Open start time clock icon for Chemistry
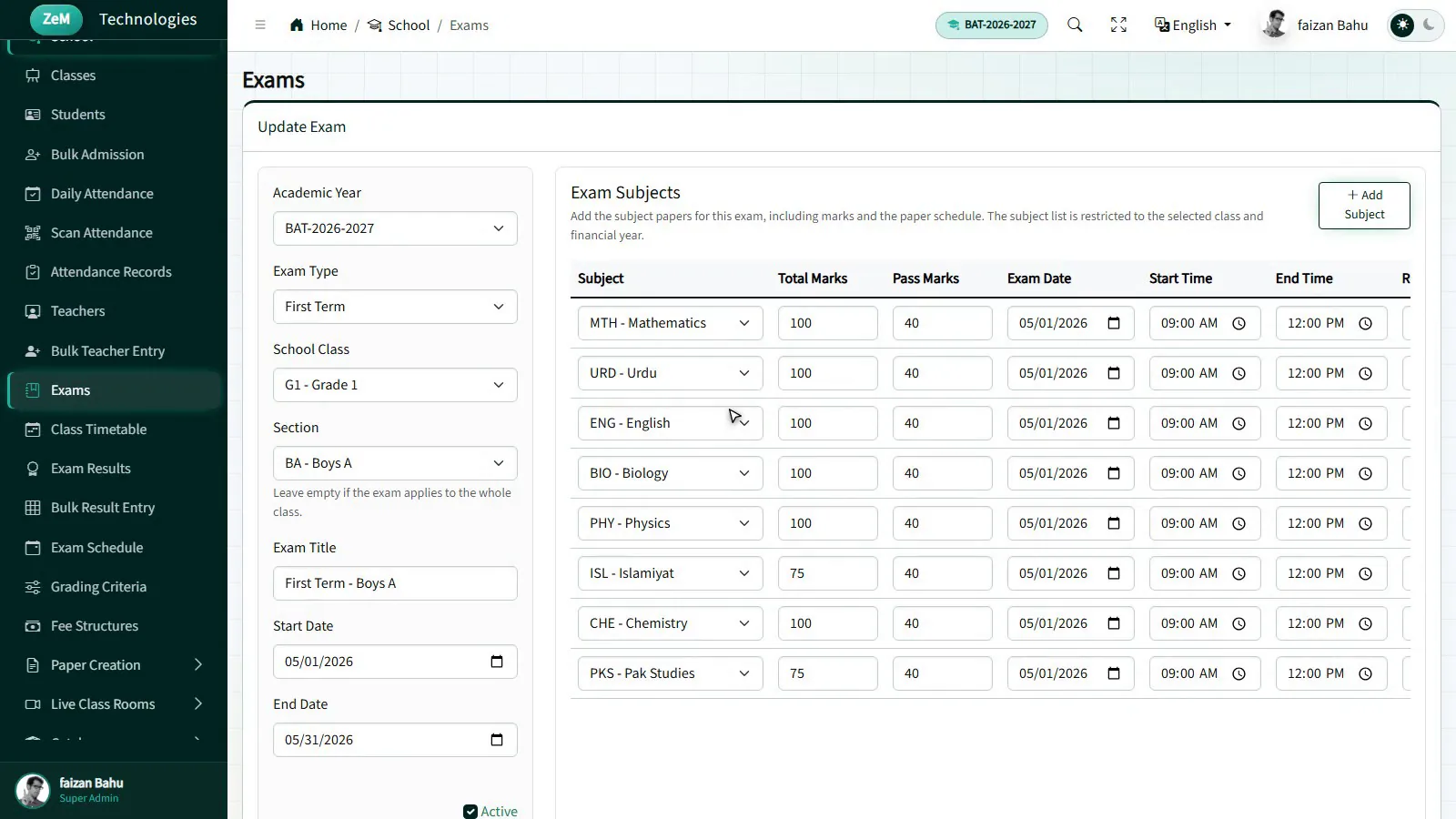Screen dimensions: 1456x819 pos(1239,623)
